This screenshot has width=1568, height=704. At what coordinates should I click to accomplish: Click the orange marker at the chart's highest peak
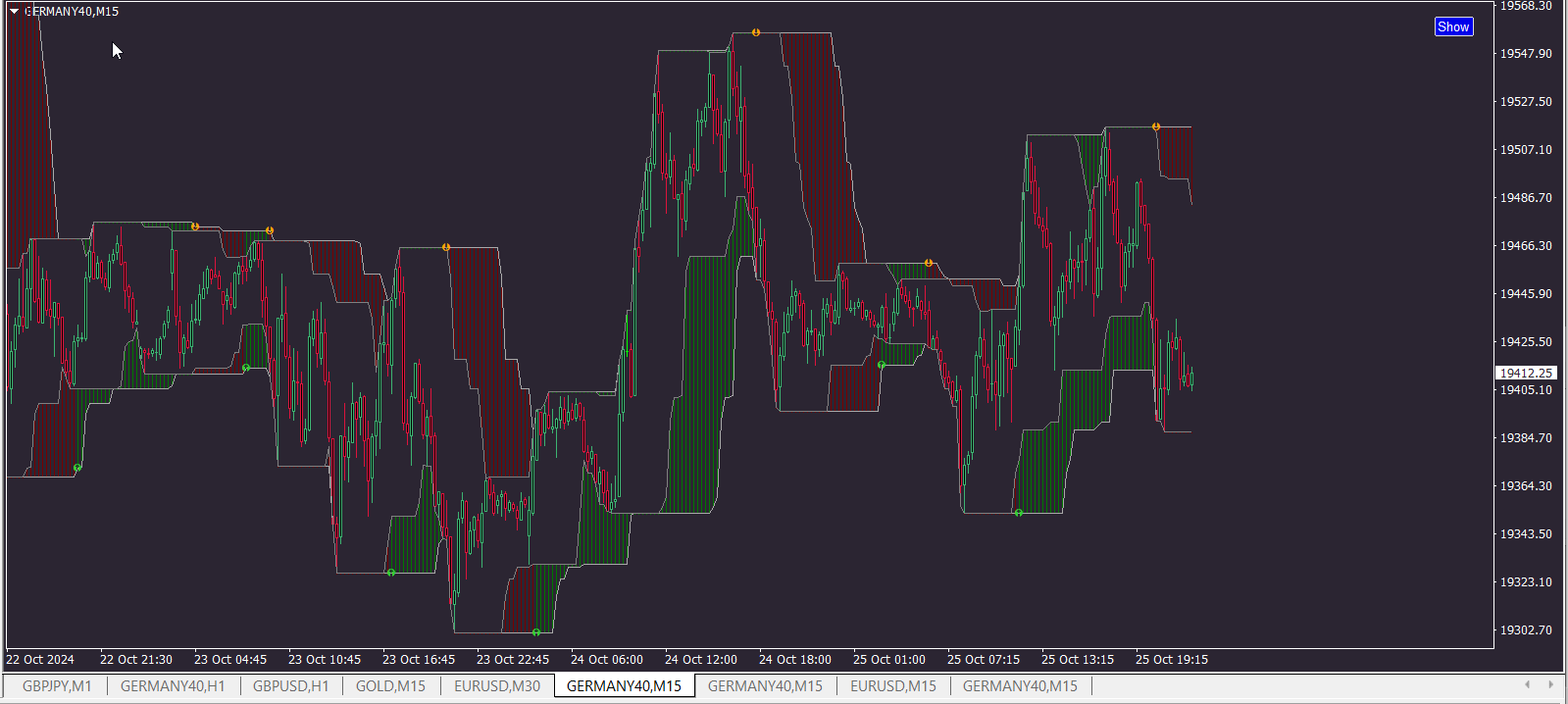point(756,32)
